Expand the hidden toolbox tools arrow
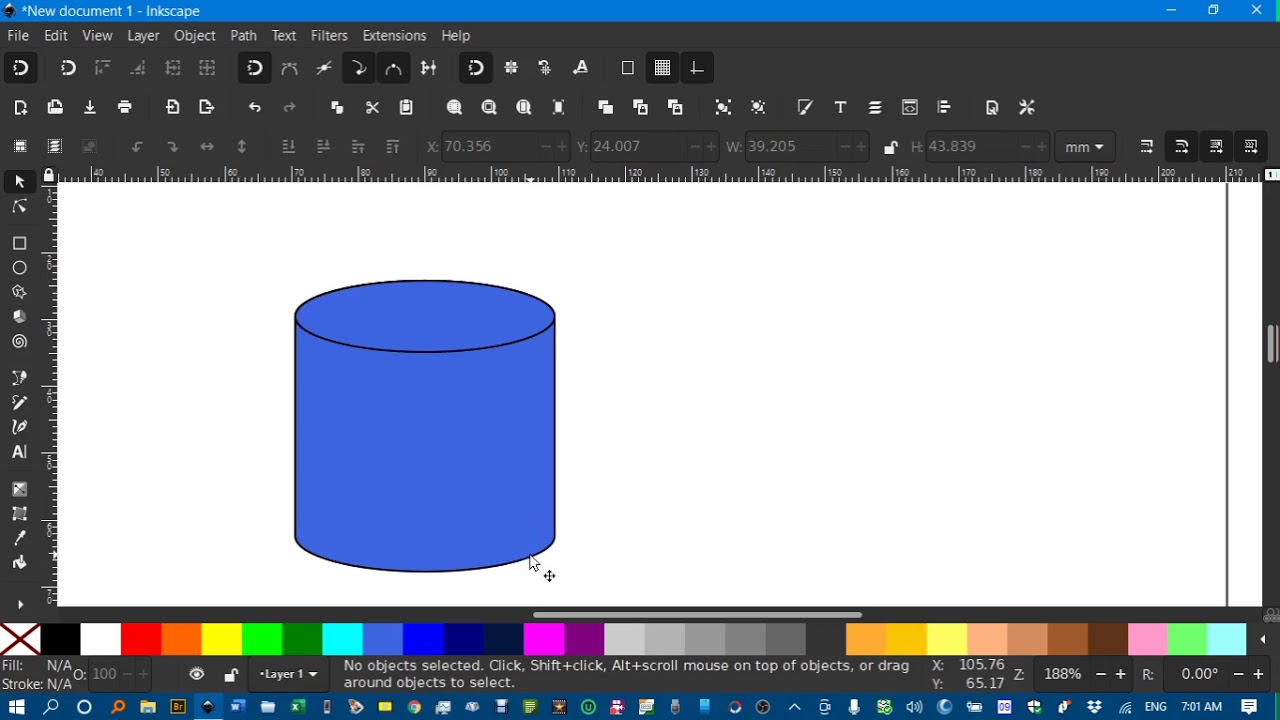Image resolution: width=1280 pixels, height=720 pixels. 20,605
